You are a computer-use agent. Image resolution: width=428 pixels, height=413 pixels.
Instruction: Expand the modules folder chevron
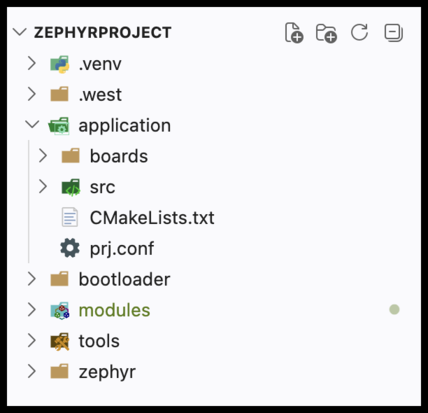coord(32,310)
